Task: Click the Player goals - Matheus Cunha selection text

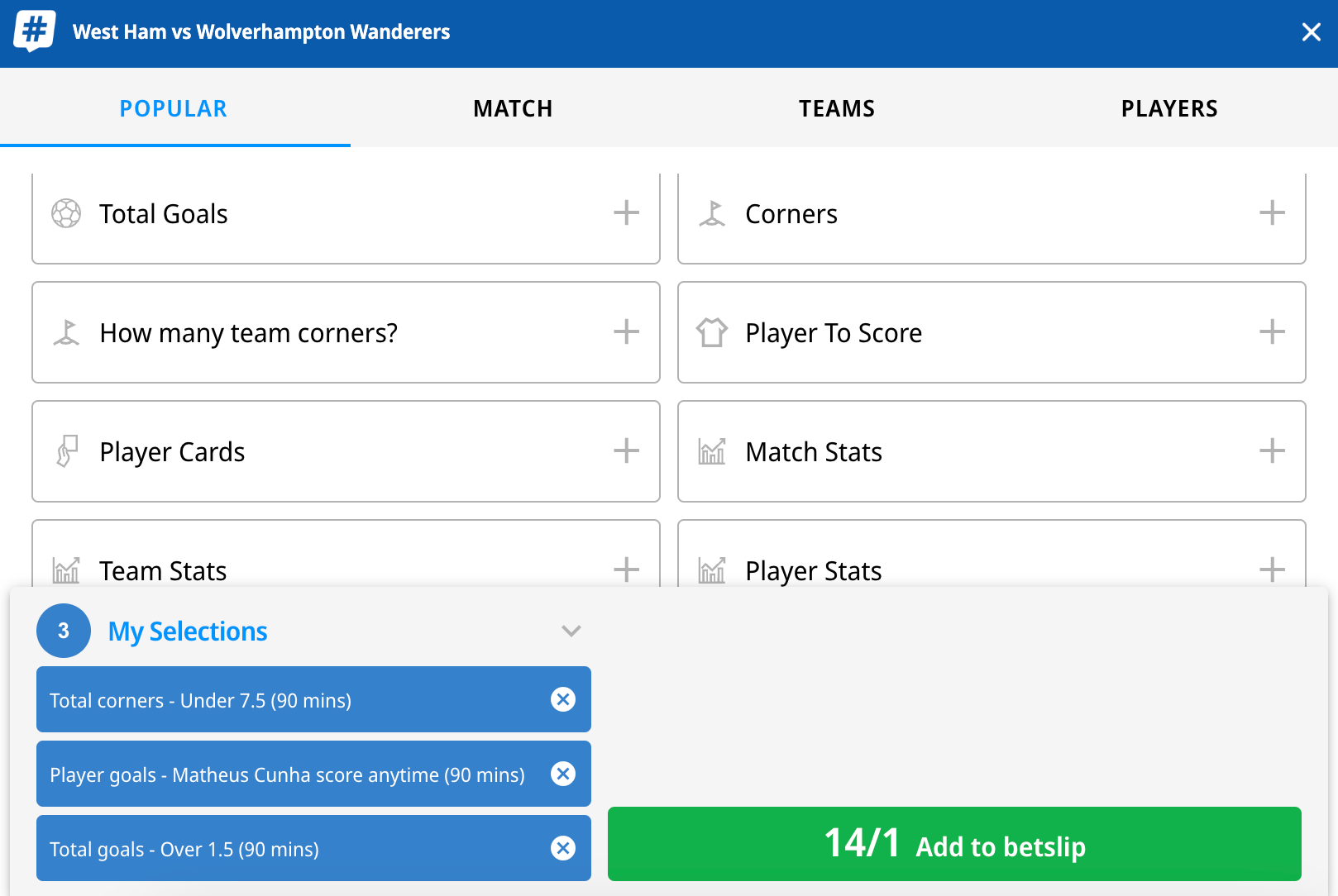Action: coord(287,775)
